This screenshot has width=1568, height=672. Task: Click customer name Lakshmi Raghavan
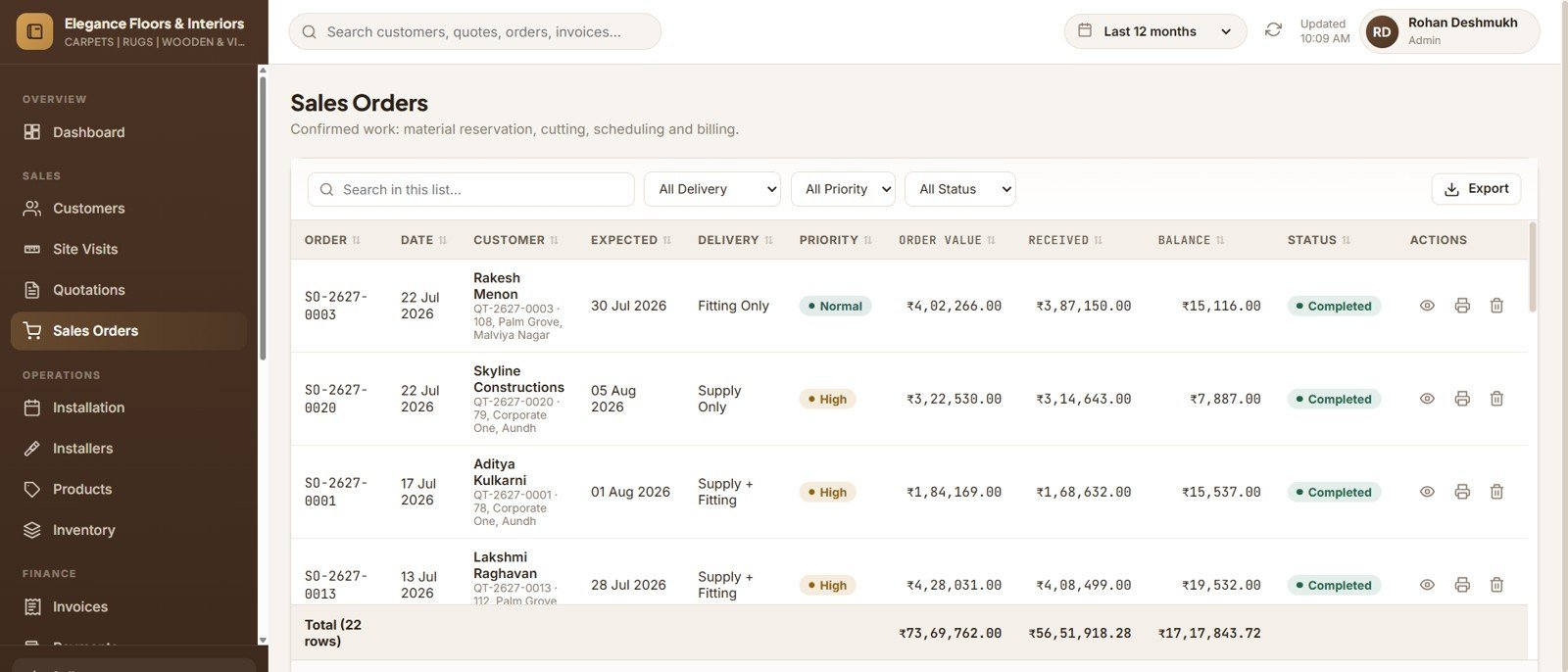(505, 565)
